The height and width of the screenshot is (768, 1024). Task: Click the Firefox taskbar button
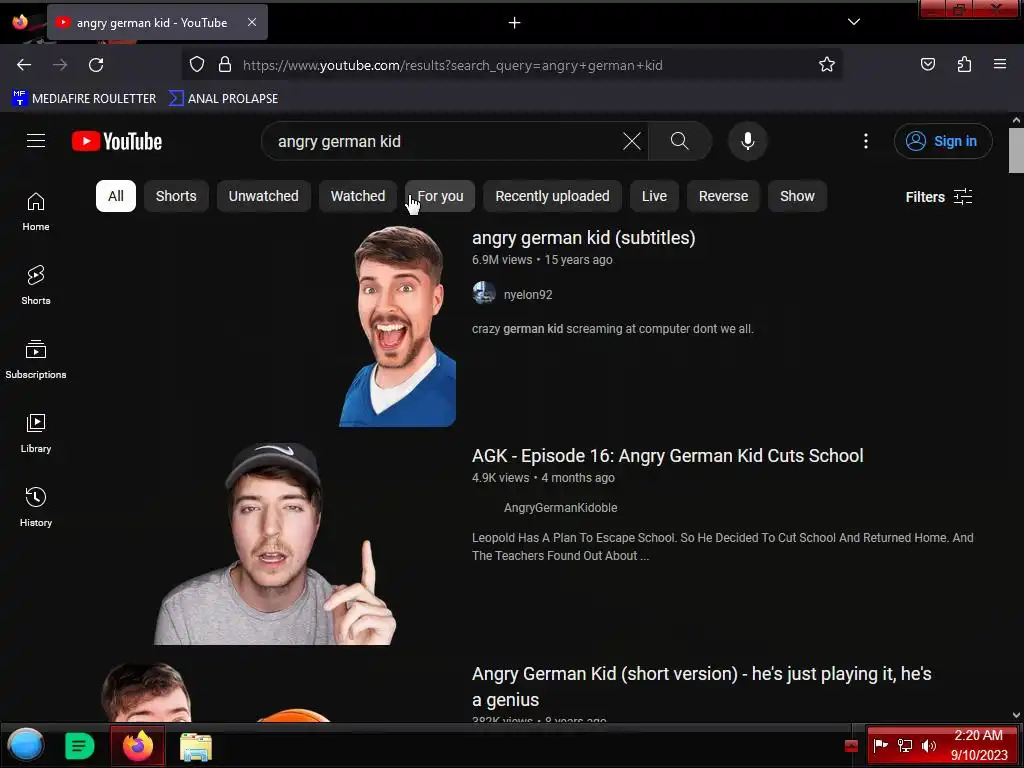coord(137,746)
